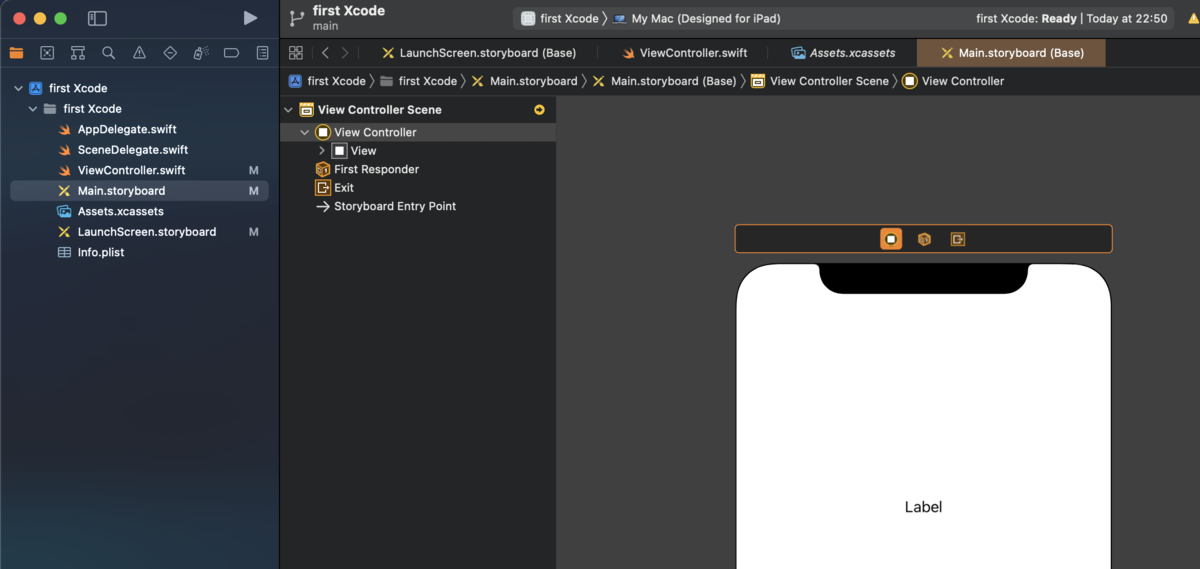Image resolution: width=1200 pixels, height=569 pixels.
Task: Open AppDelegate.swift in navigator
Action: tap(127, 129)
